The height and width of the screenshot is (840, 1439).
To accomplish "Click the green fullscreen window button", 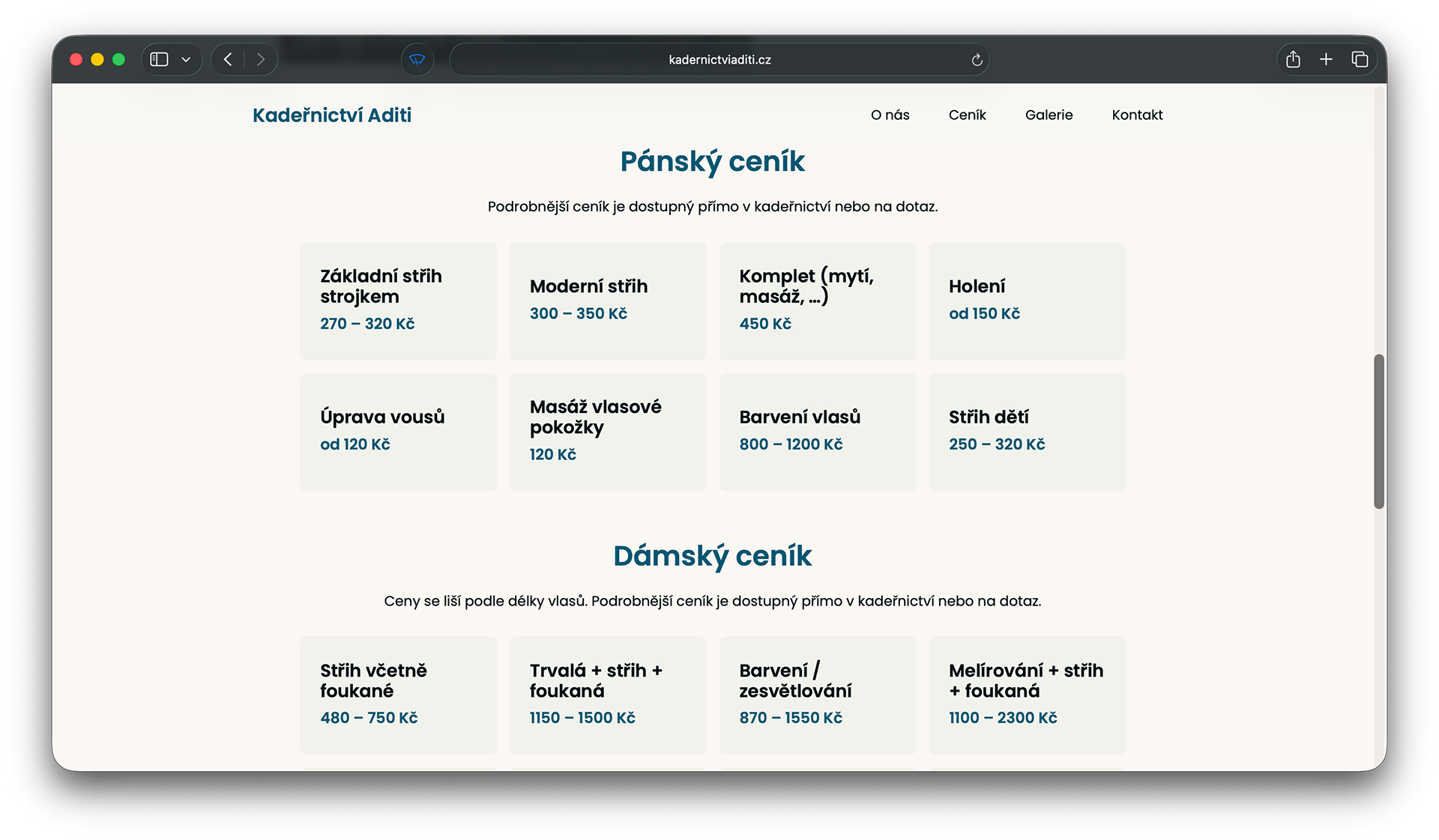I will (x=118, y=59).
